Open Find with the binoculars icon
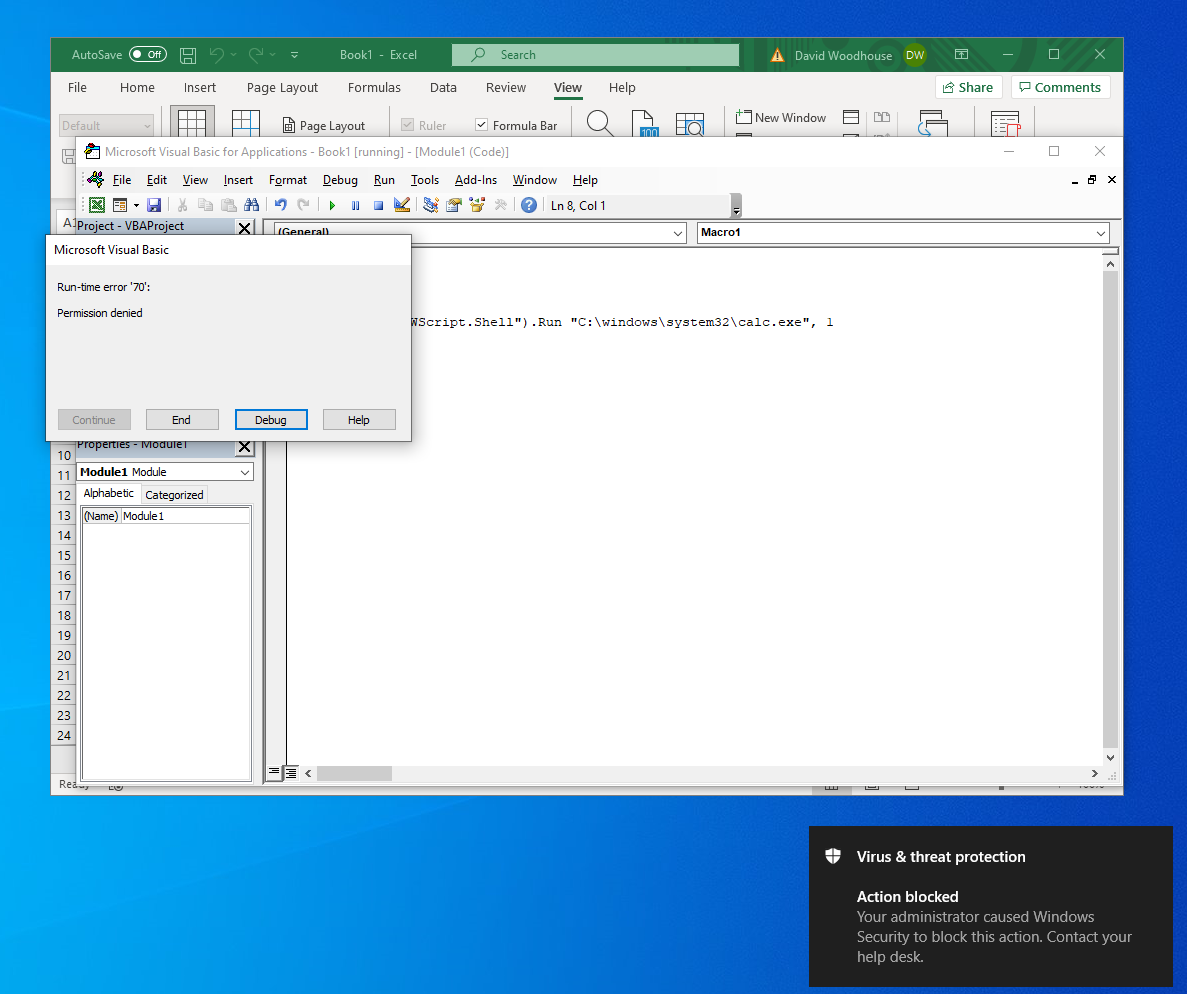This screenshot has width=1187, height=994. [x=251, y=205]
